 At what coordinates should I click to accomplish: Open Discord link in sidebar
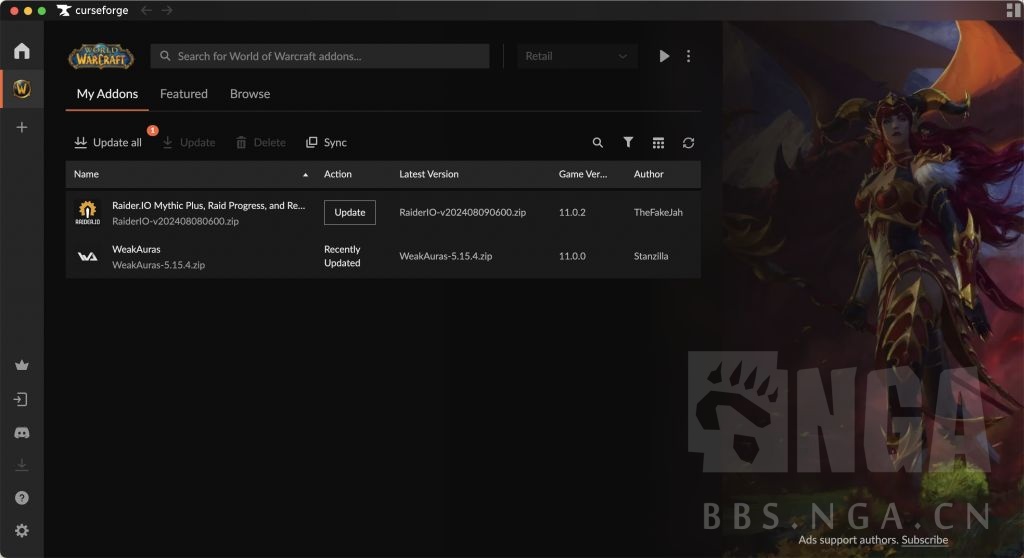tap(21, 433)
